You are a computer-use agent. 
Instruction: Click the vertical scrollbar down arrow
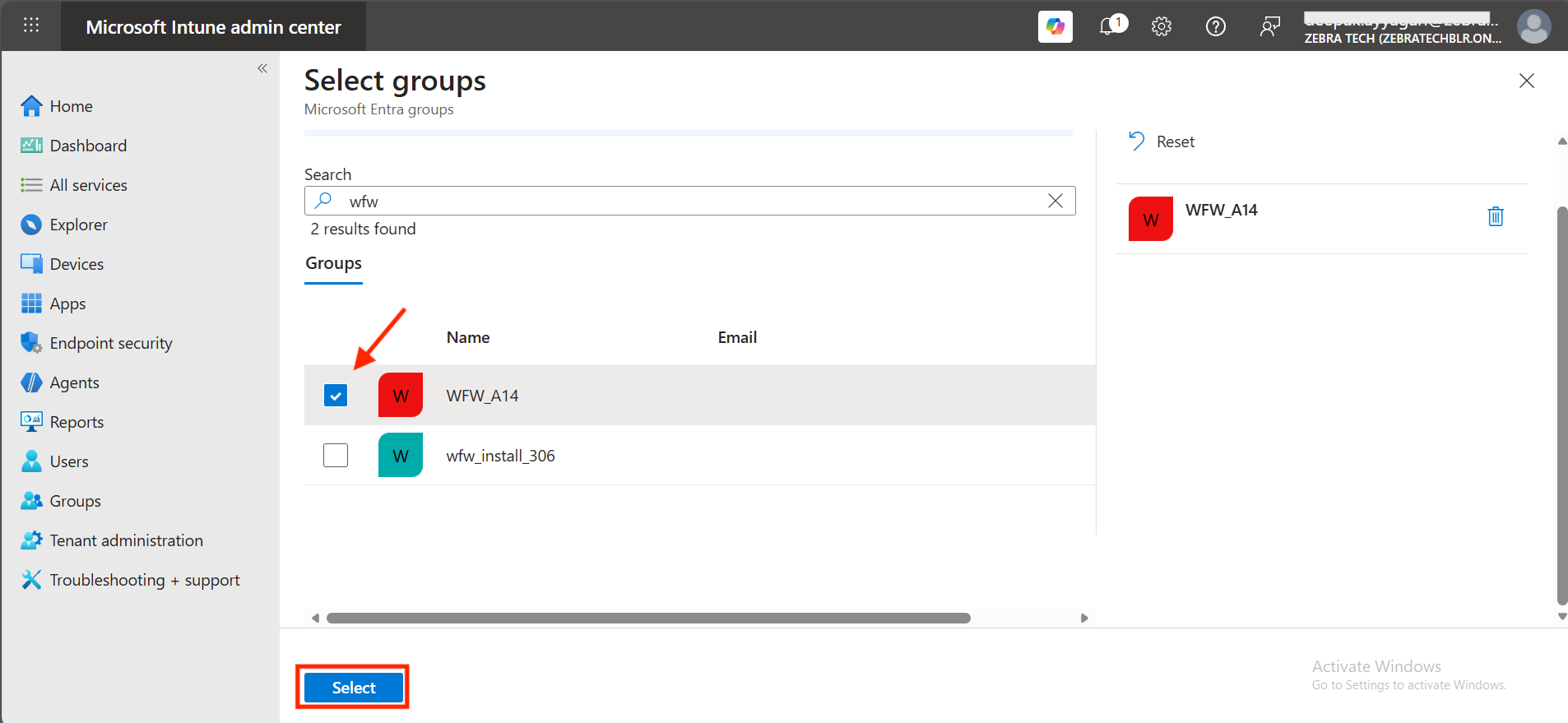pyautogui.click(x=1562, y=616)
